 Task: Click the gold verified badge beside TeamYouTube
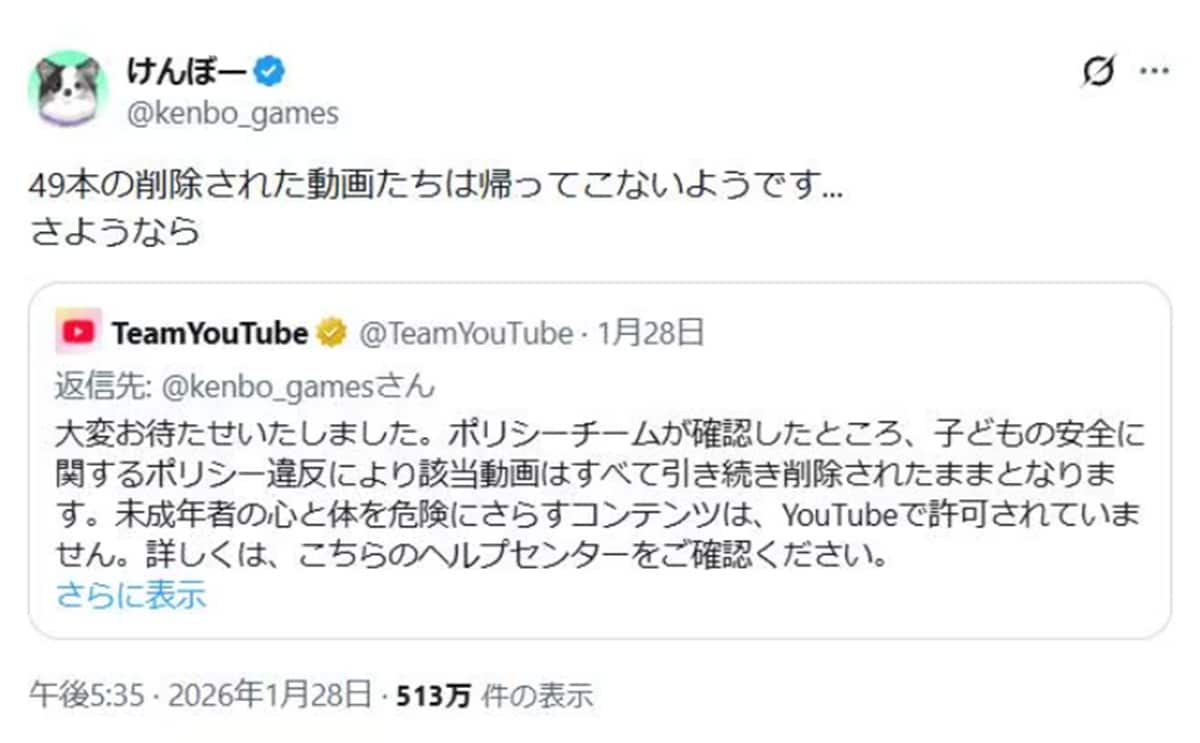click(x=330, y=333)
